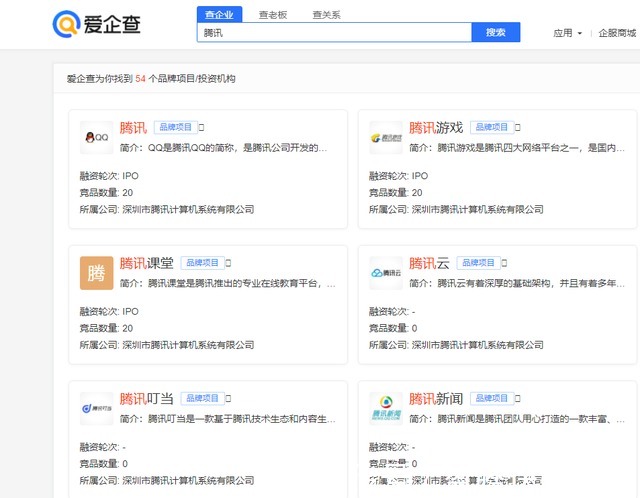
Task: Switch to the 查关系 tab
Action: coord(327,15)
